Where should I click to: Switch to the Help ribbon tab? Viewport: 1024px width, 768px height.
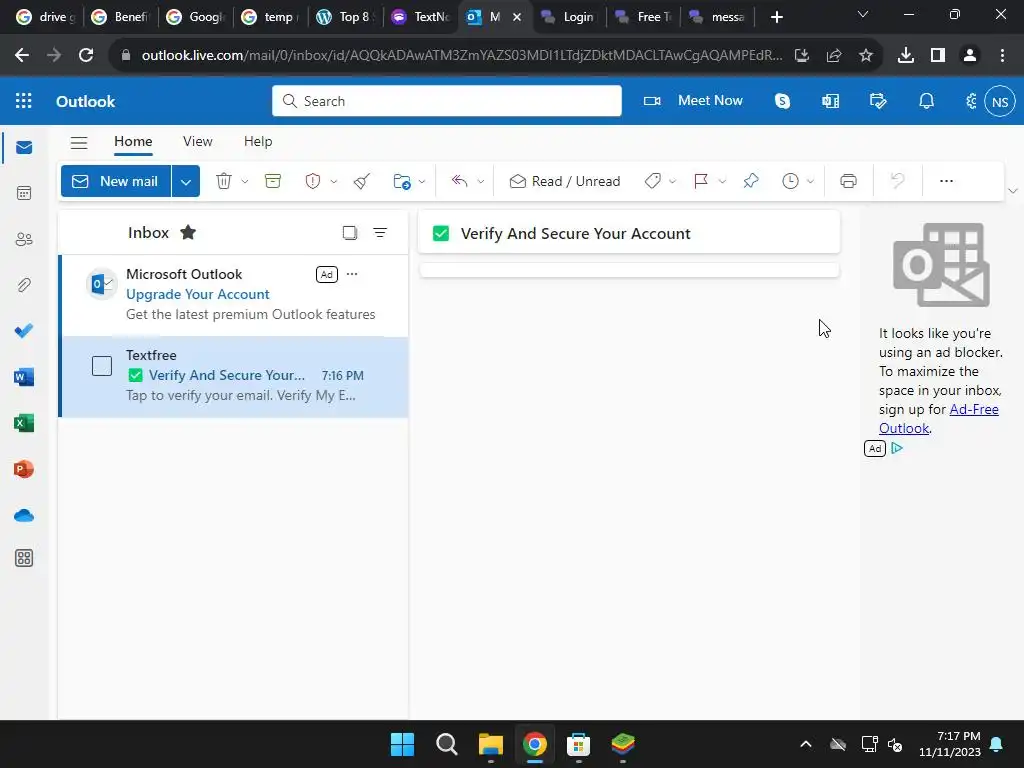(258, 142)
